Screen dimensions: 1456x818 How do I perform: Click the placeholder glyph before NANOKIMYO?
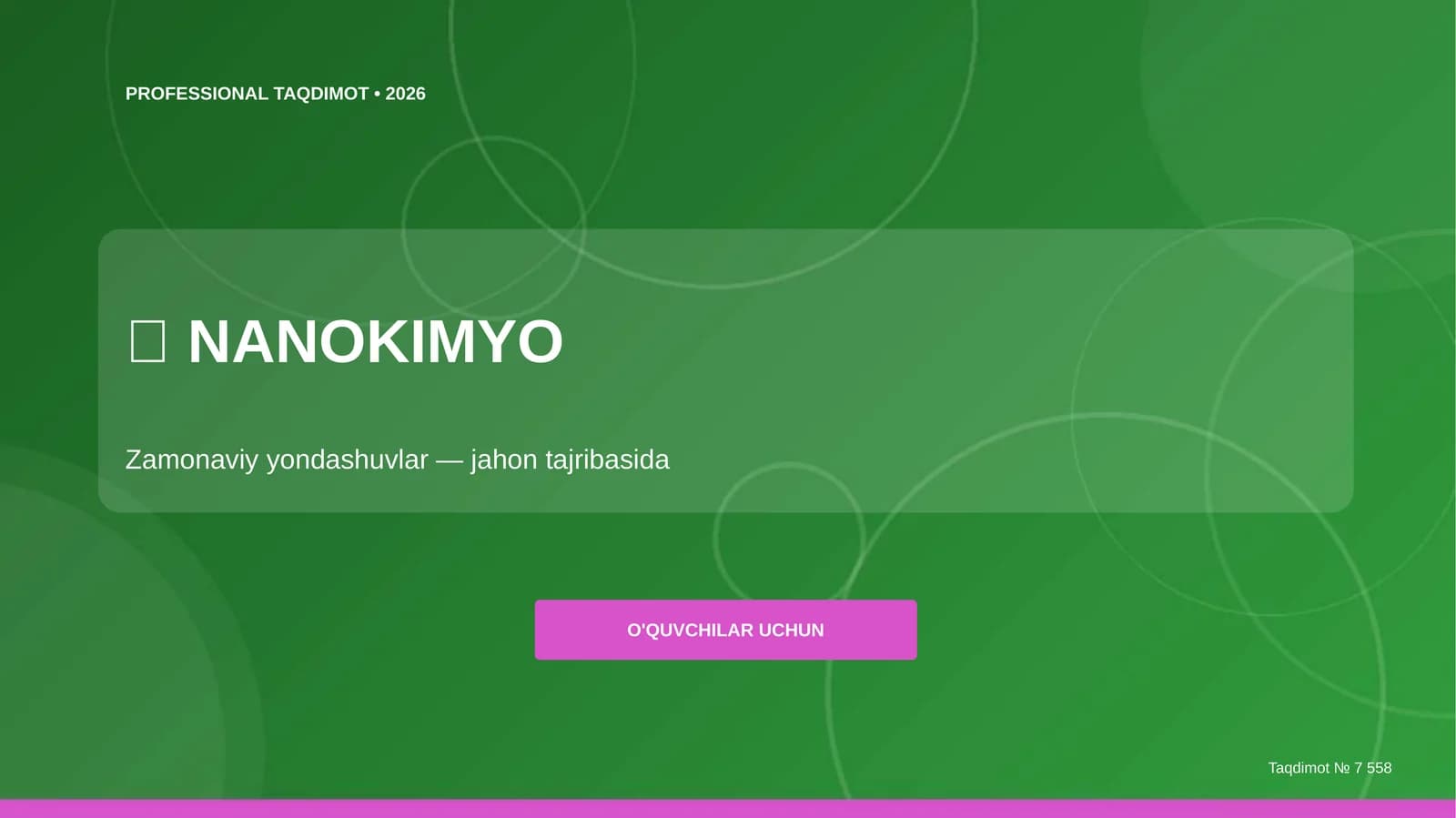(147, 342)
